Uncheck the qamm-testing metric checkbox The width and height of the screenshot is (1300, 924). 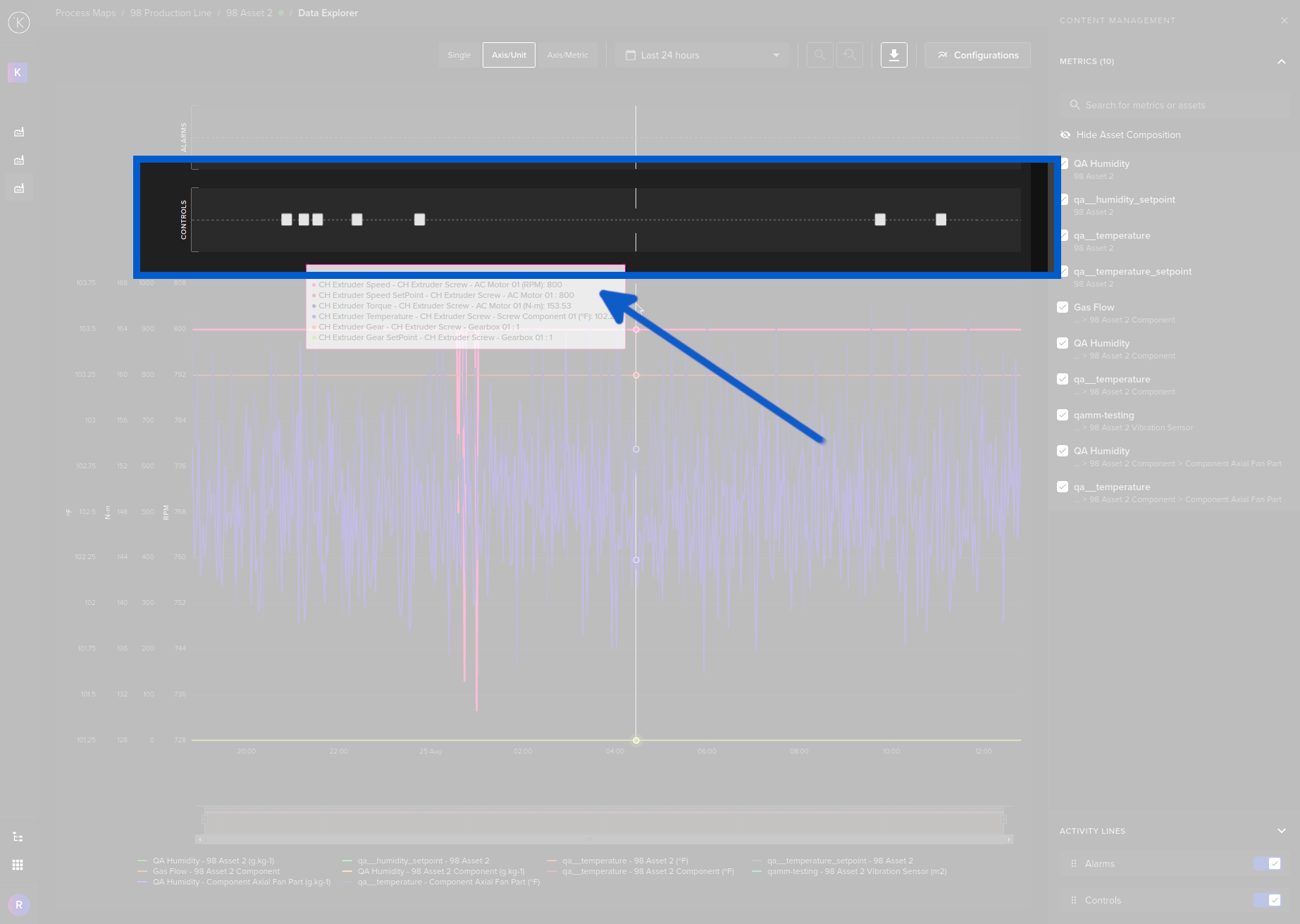tap(1063, 415)
